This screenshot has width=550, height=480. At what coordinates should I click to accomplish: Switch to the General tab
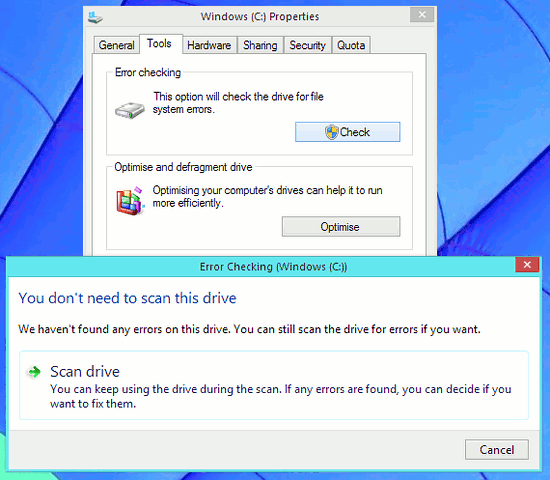coord(116,45)
